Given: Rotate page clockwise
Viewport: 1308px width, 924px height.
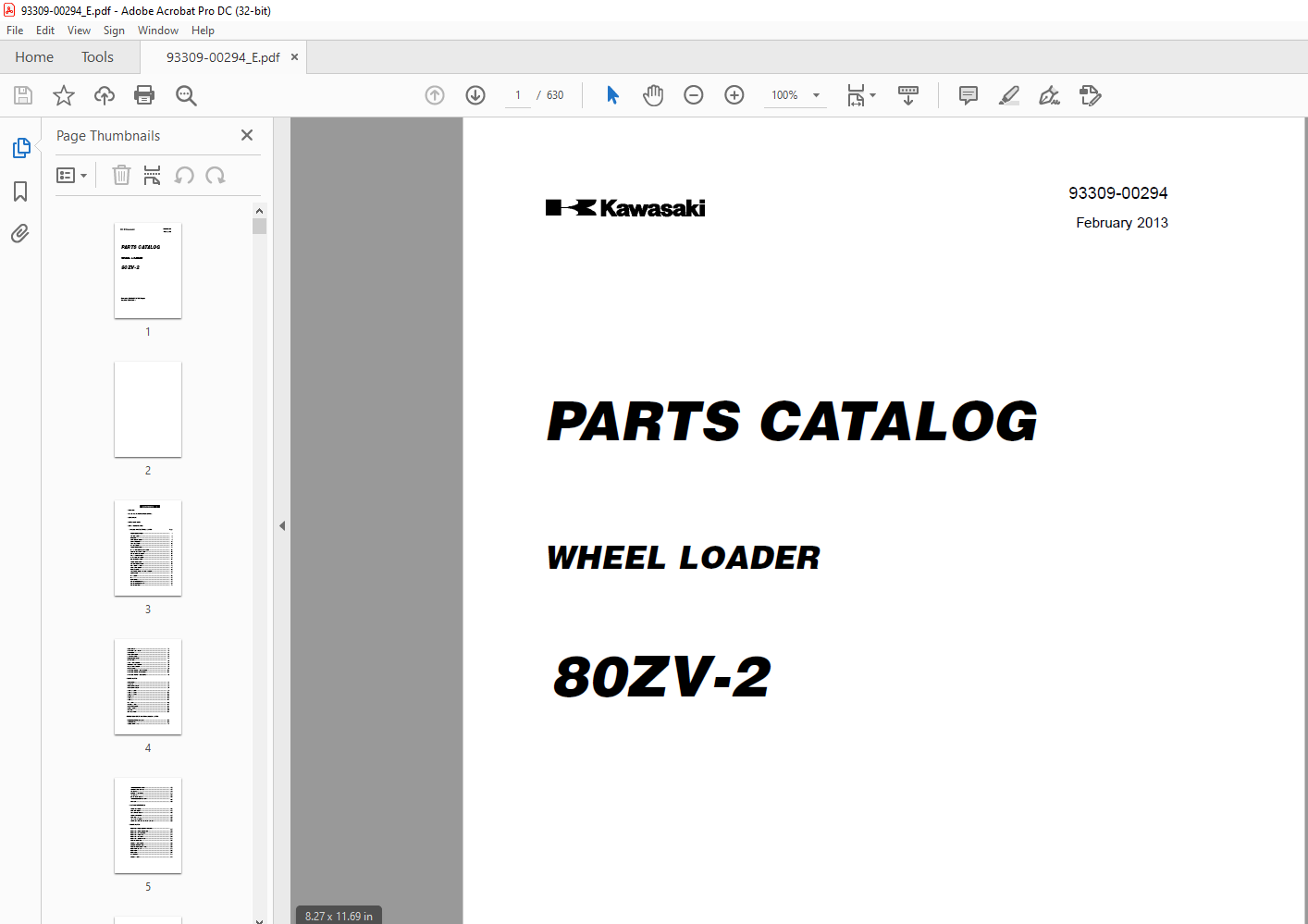Looking at the screenshot, I should 216,175.
